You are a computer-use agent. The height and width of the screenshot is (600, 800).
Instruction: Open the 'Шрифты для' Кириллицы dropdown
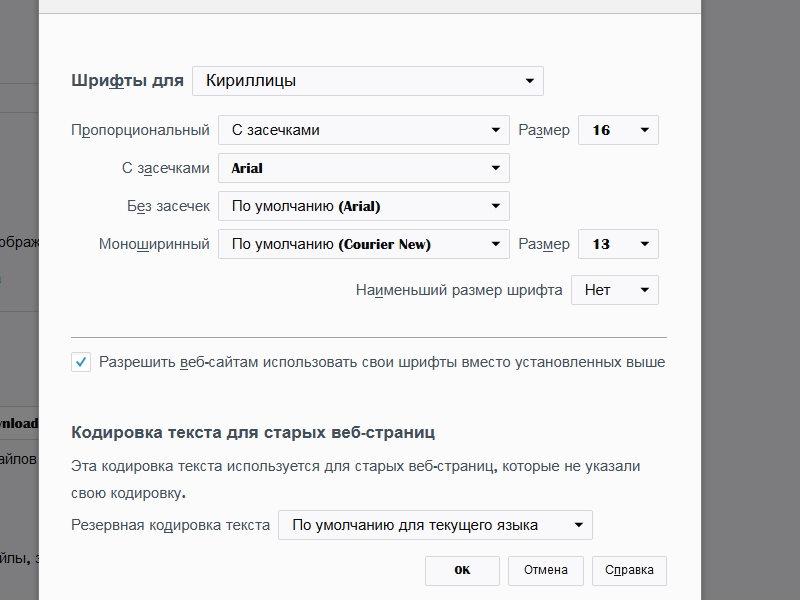(x=367, y=81)
